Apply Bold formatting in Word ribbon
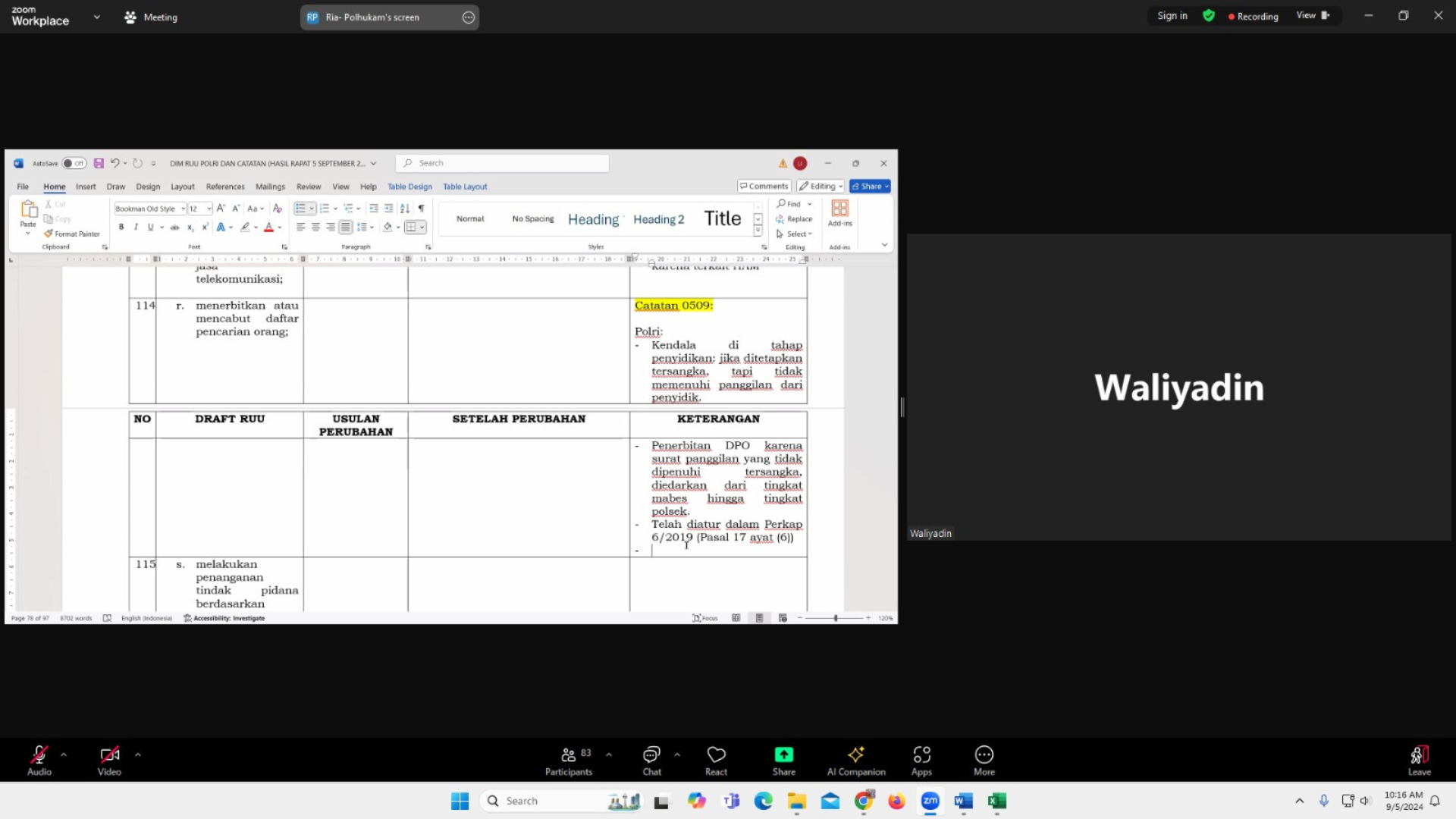Image resolution: width=1456 pixels, height=819 pixels. [x=121, y=227]
